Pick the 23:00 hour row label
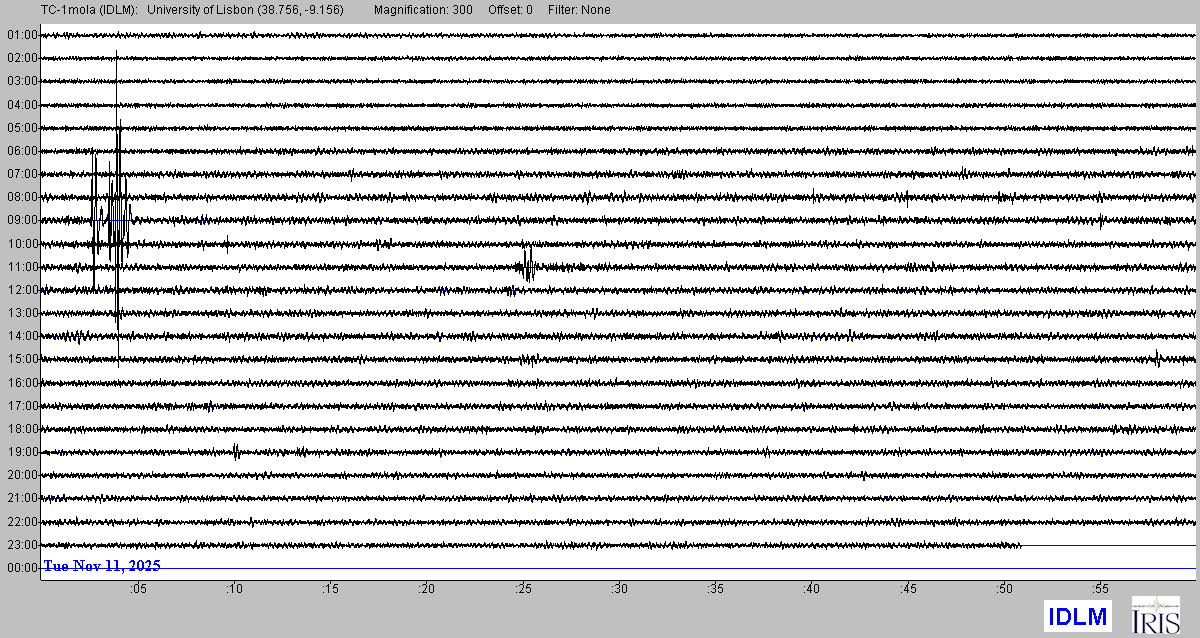This screenshot has width=1200, height=638. coord(21,545)
